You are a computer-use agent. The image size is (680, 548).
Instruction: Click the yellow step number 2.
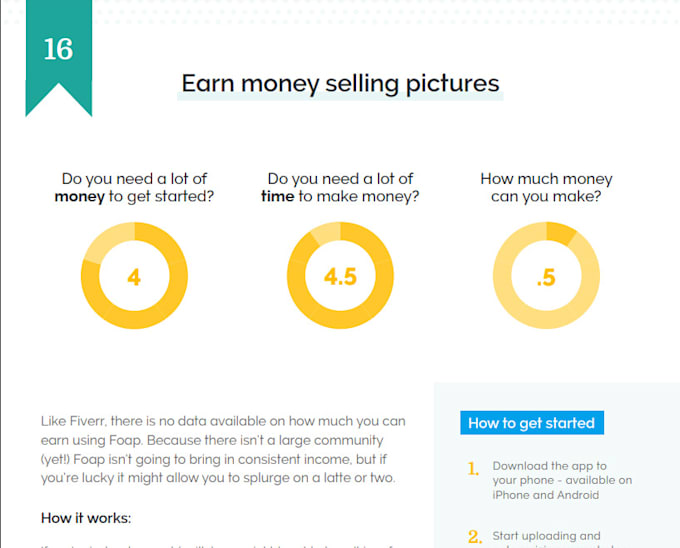[x=475, y=537]
